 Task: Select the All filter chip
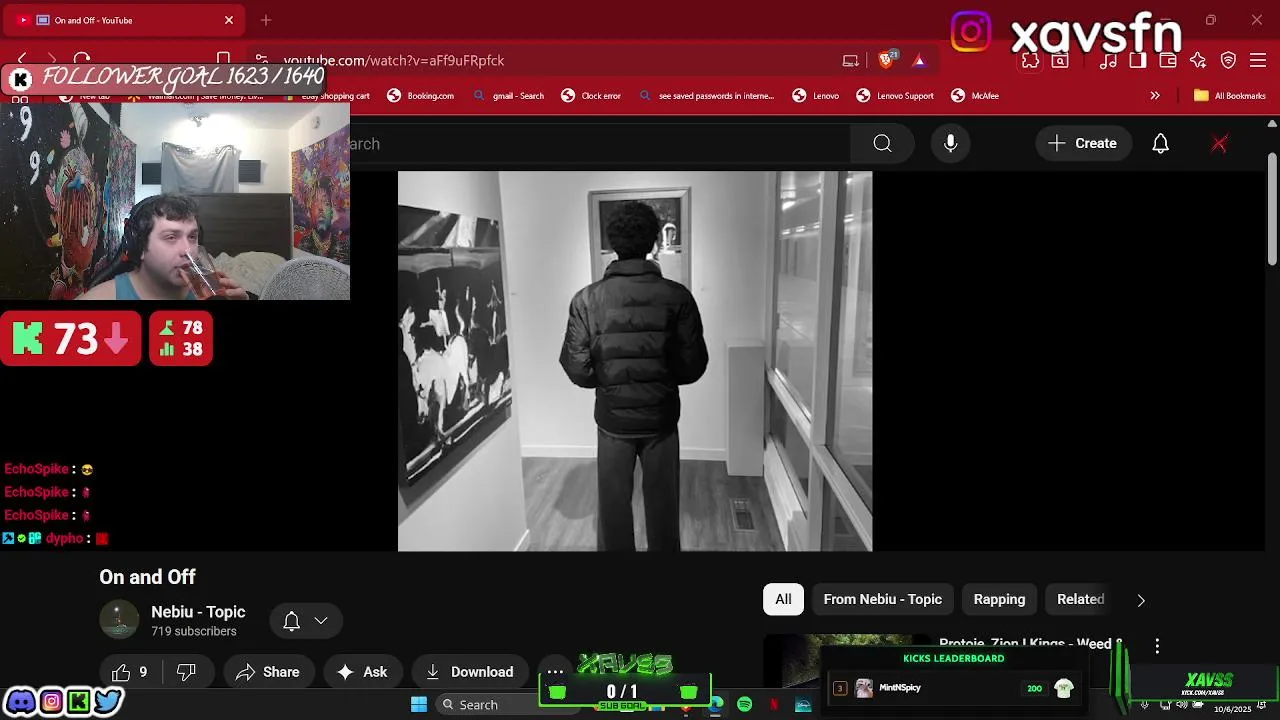783,599
